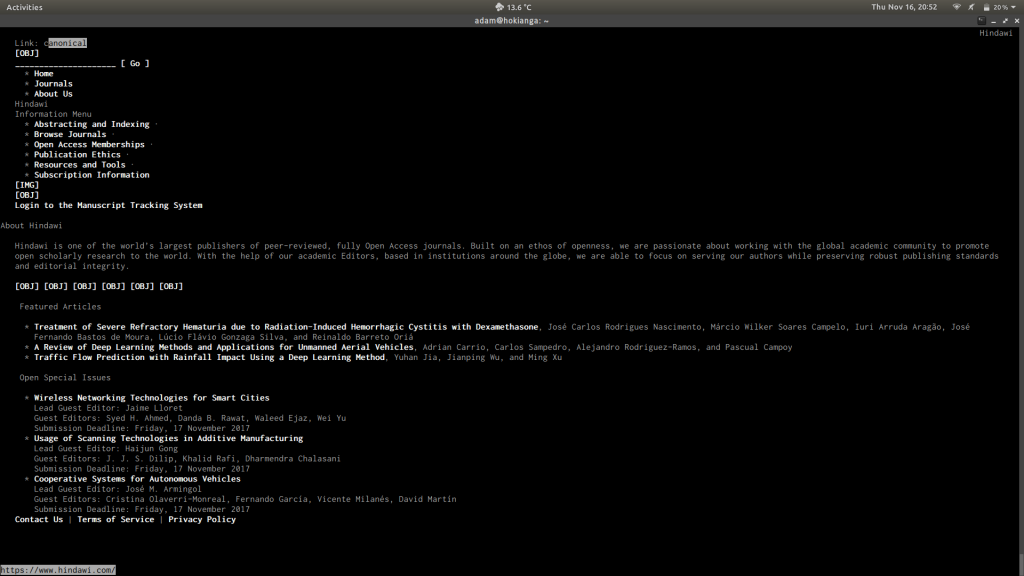Select the Publication Ethics item

(x=77, y=155)
